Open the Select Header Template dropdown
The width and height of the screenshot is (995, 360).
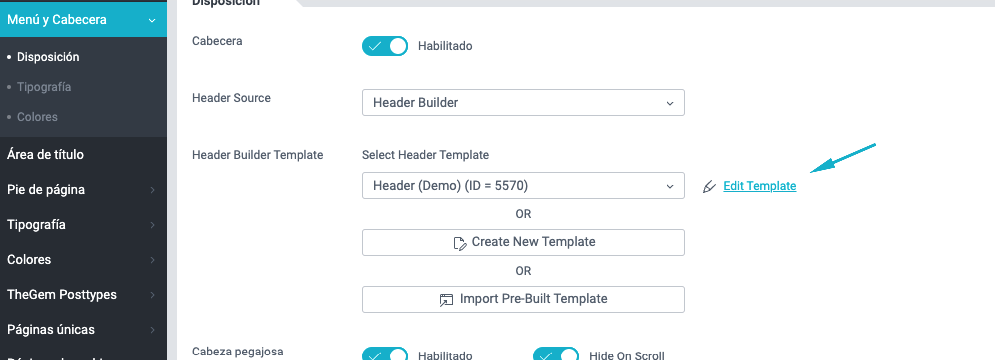[x=524, y=185]
